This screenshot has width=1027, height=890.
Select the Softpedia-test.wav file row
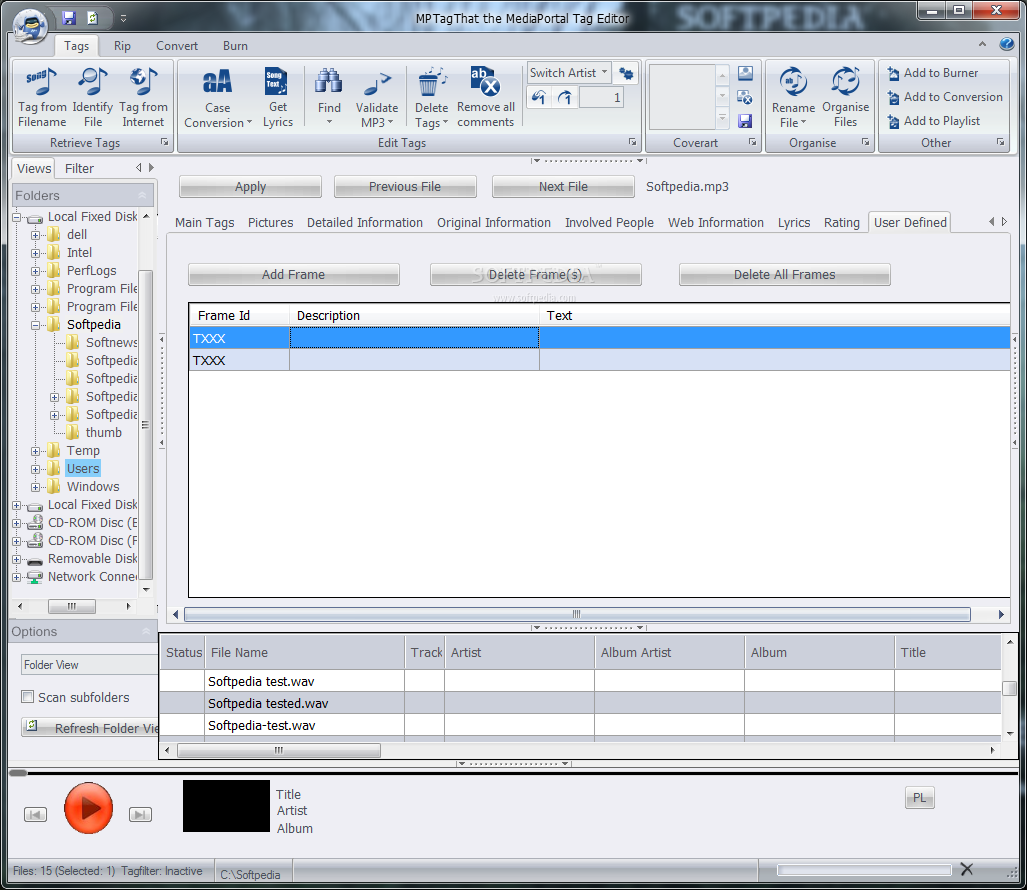pos(580,726)
